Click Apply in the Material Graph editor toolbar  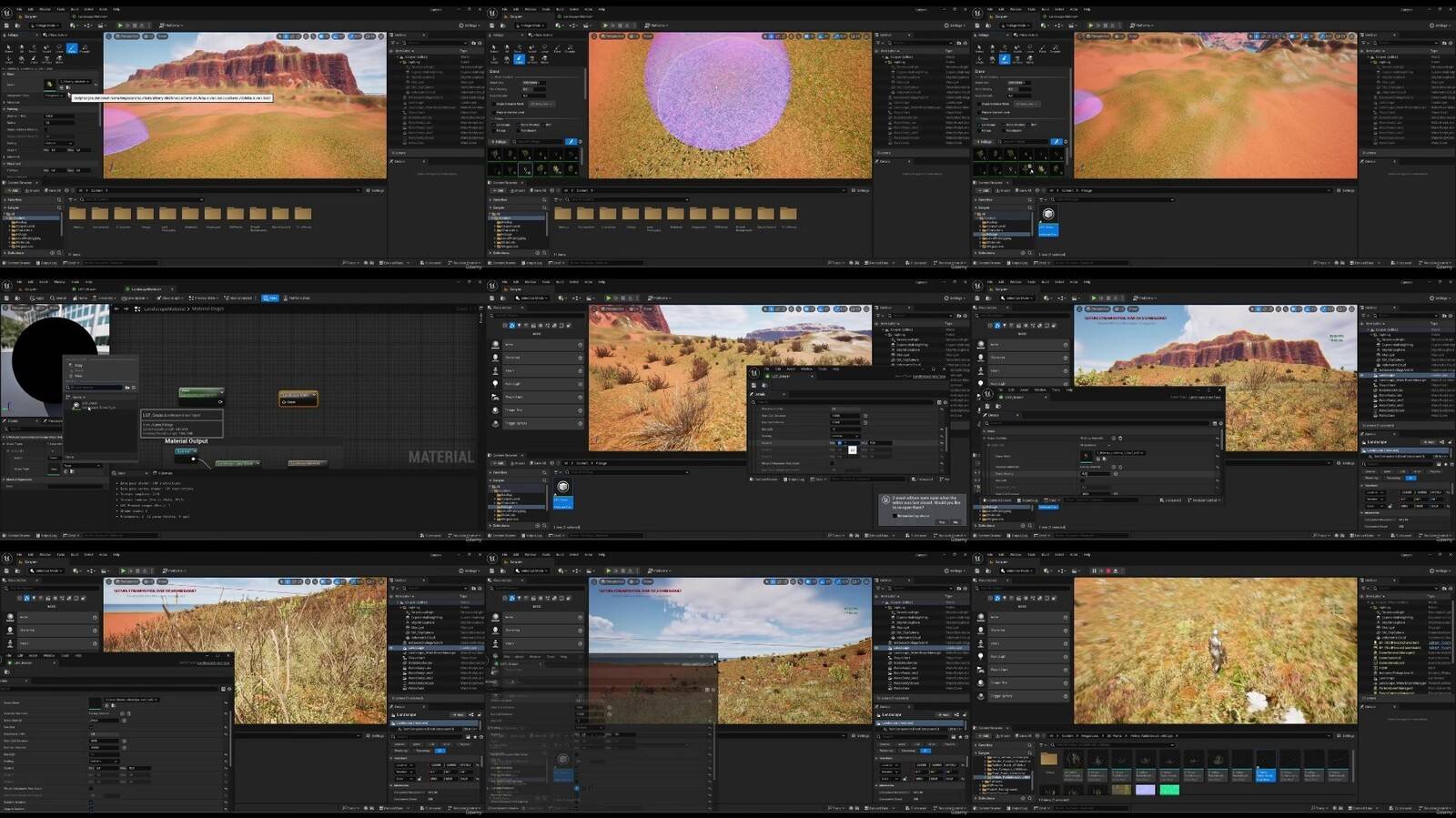point(36,298)
